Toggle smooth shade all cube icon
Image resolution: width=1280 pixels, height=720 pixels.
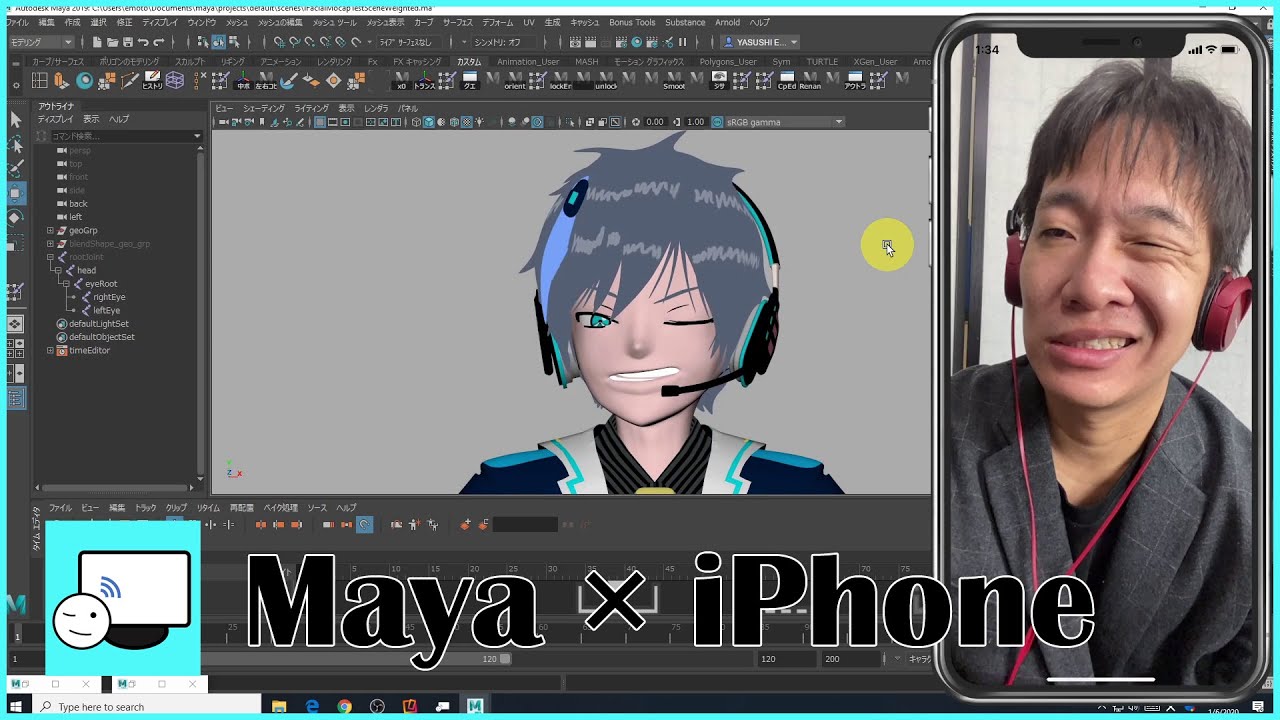click(x=428, y=122)
